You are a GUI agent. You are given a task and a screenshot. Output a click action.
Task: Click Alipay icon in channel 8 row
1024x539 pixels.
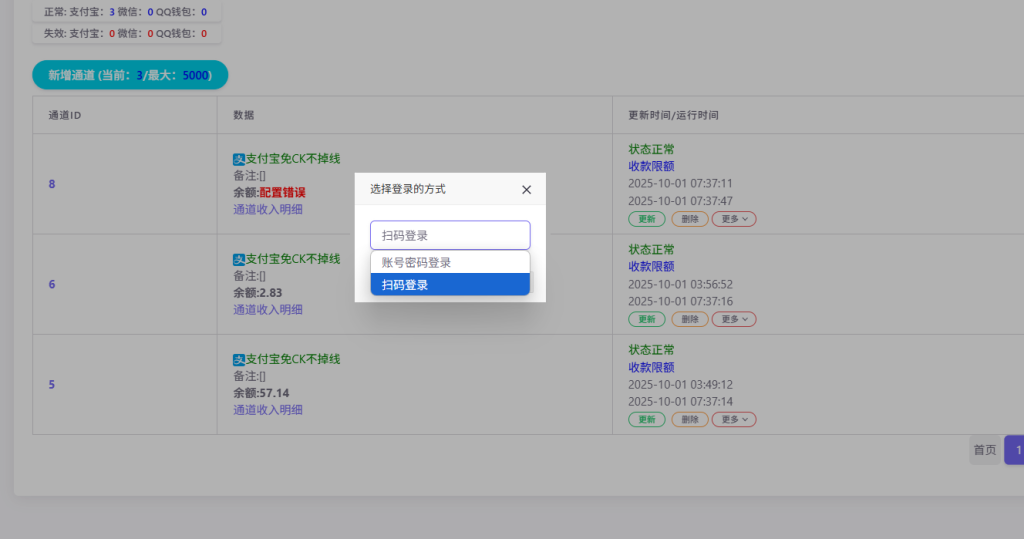(x=239, y=159)
